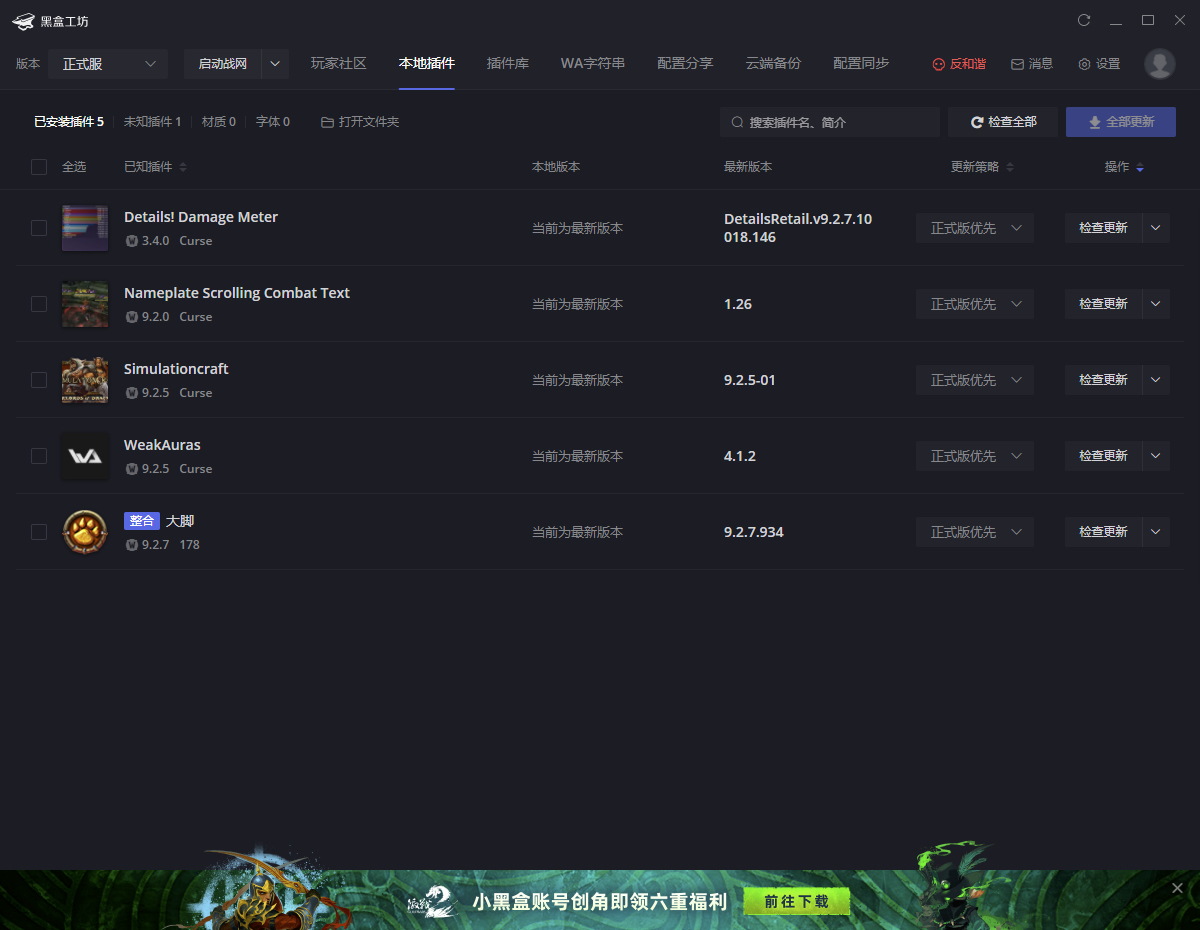Check the Simulationcraft row checkbox
Image resolution: width=1200 pixels, height=930 pixels.
[39, 380]
